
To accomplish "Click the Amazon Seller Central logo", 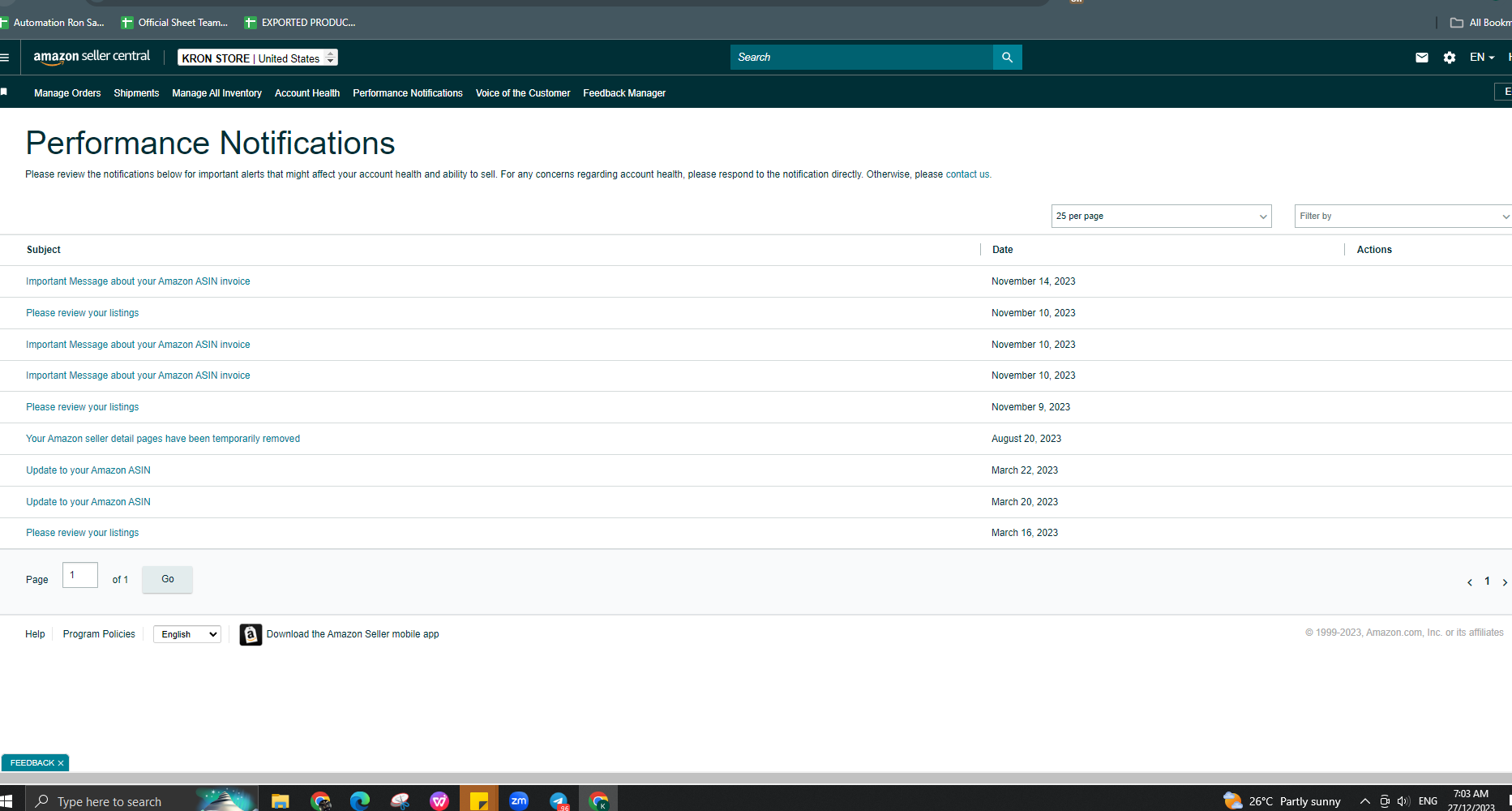I will (92, 57).
